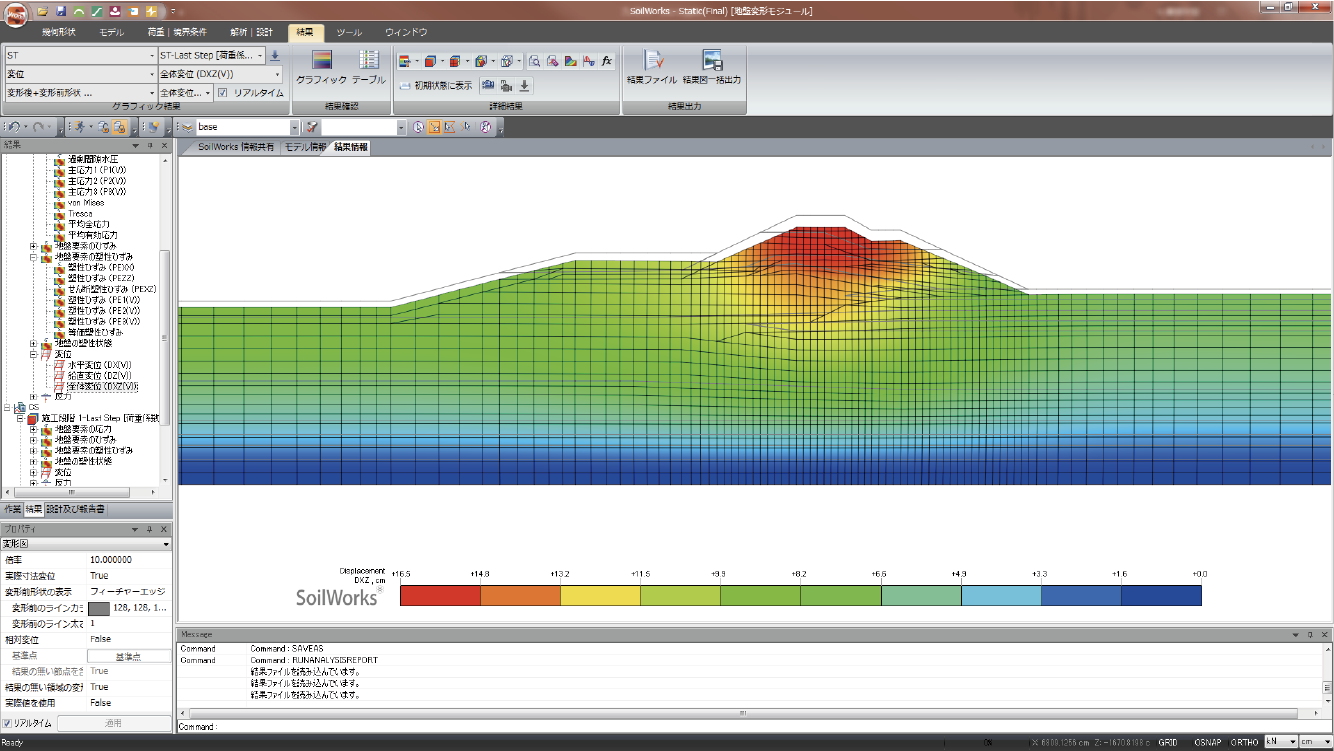Click the Redo arrow in the toolbar
Image resolution: width=1334 pixels, height=751 pixels.
click(x=38, y=127)
